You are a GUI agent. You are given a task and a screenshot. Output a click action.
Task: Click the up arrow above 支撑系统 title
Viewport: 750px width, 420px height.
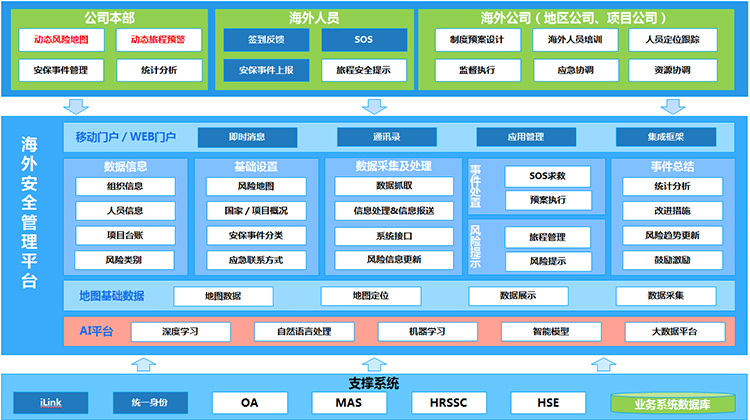[x=374, y=365]
